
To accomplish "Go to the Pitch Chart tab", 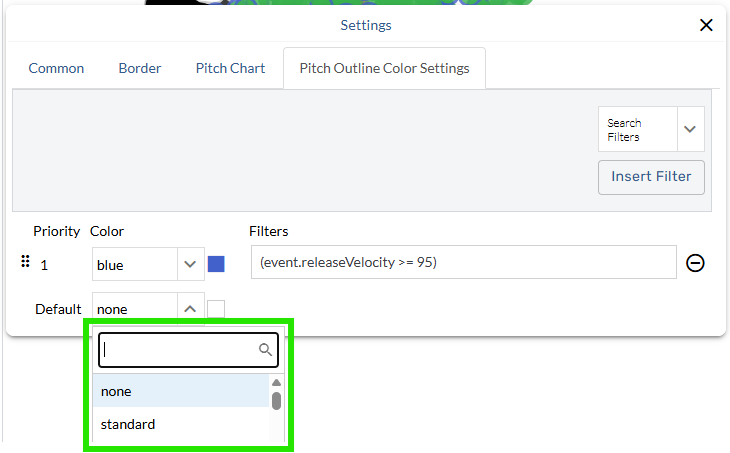I will pos(230,68).
